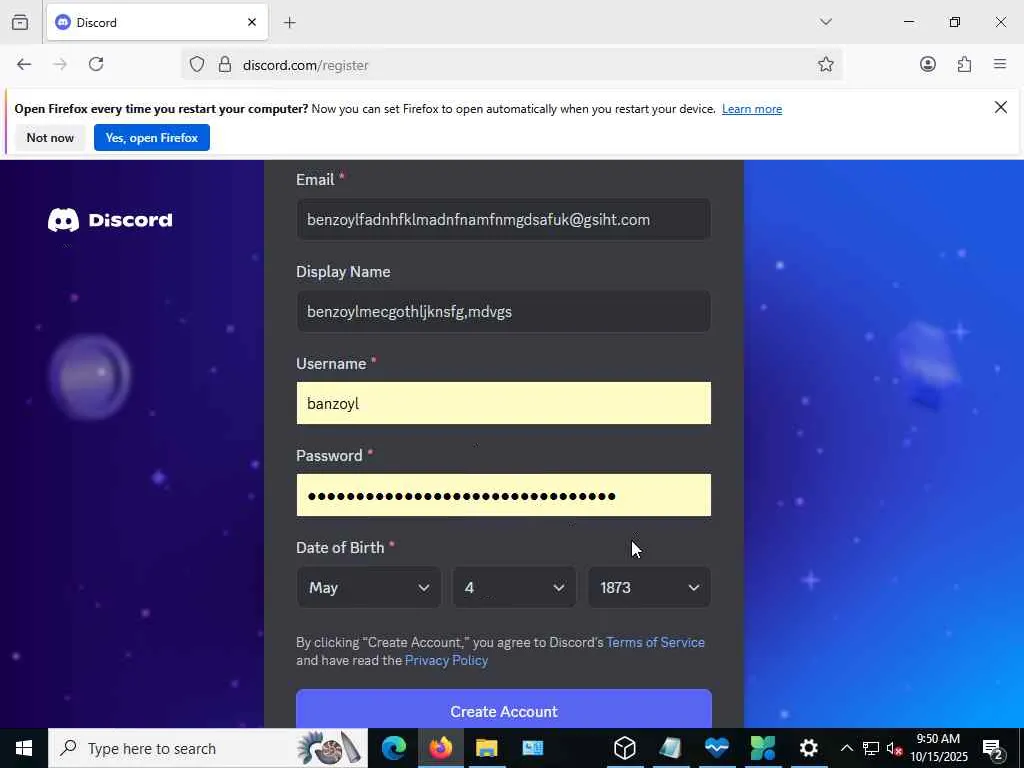The width and height of the screenshot is (1024, 768).
Task: Select the Discord browser tab
Action: pos(157,23)
